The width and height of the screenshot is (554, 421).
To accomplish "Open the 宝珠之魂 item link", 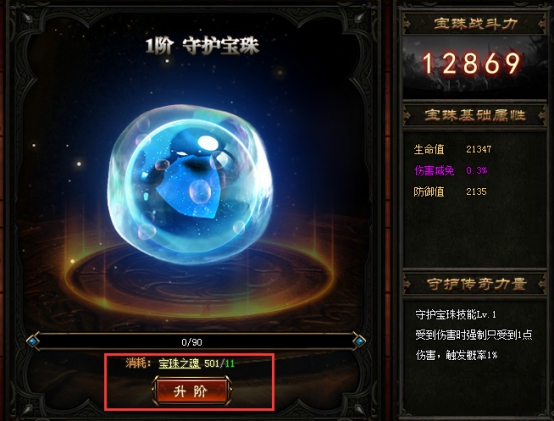I will (179, 363).
